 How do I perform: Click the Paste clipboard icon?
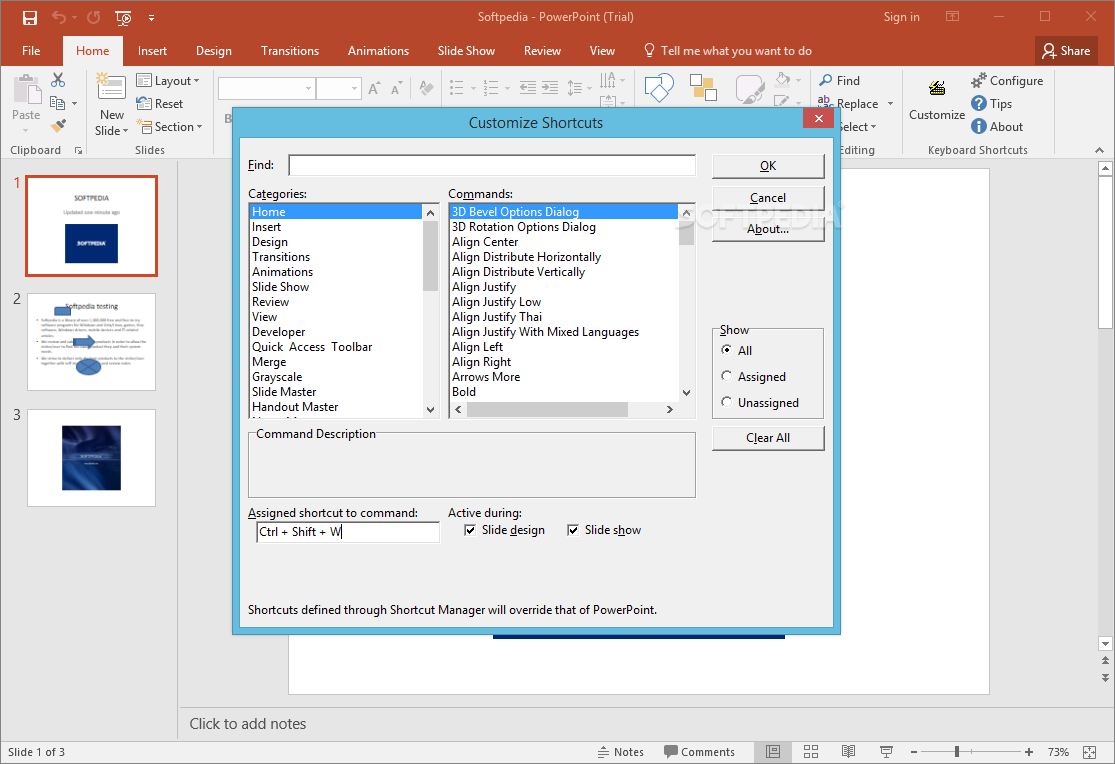(26, 89)
